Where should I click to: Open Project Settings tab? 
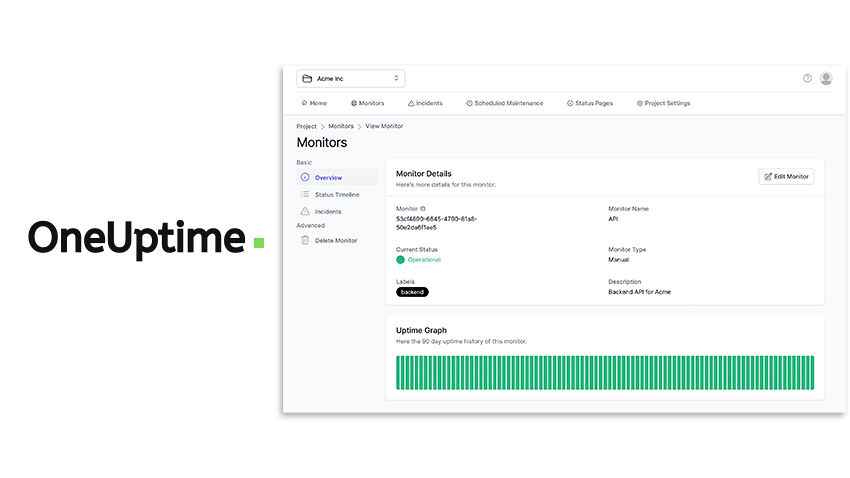pyautogui.click(x=664, y=103)
